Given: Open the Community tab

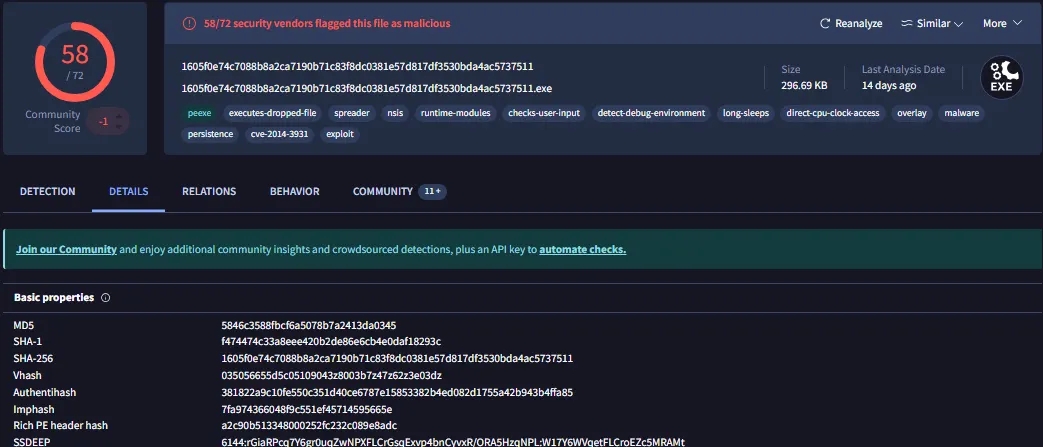Looking at the screenshot, I should tap(383, 191).
